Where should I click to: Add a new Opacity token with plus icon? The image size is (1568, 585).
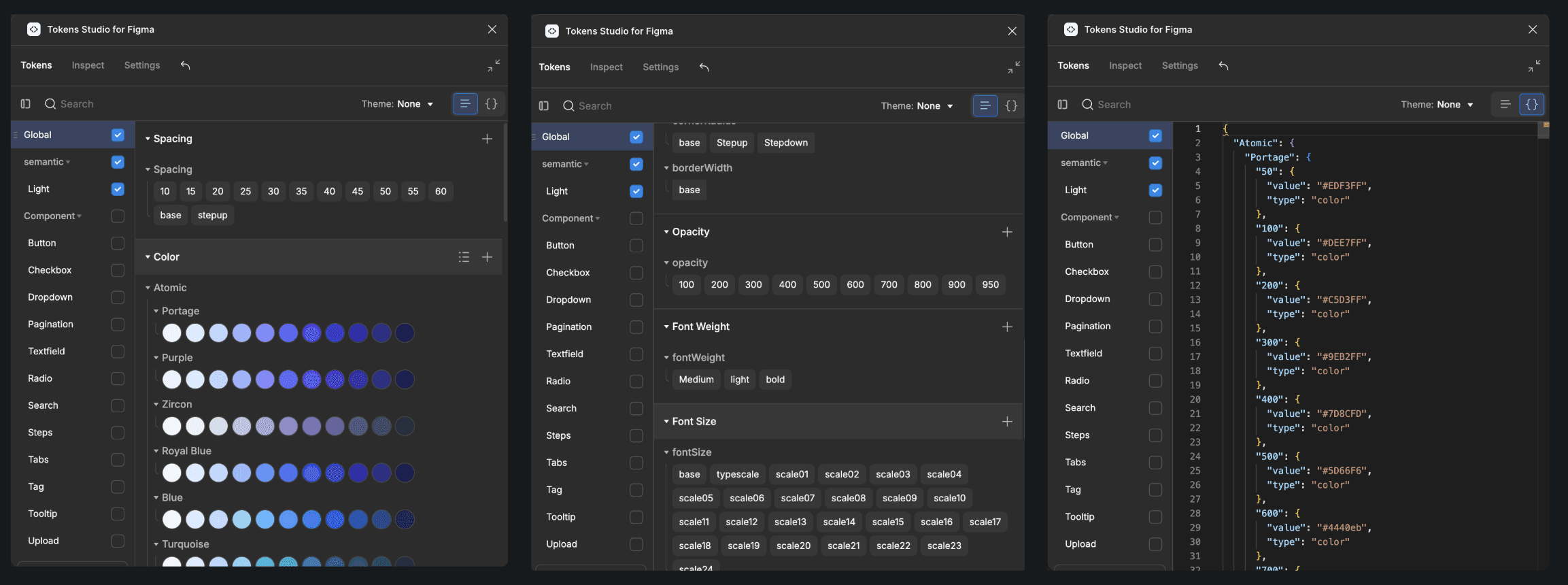click(1007, 232)
